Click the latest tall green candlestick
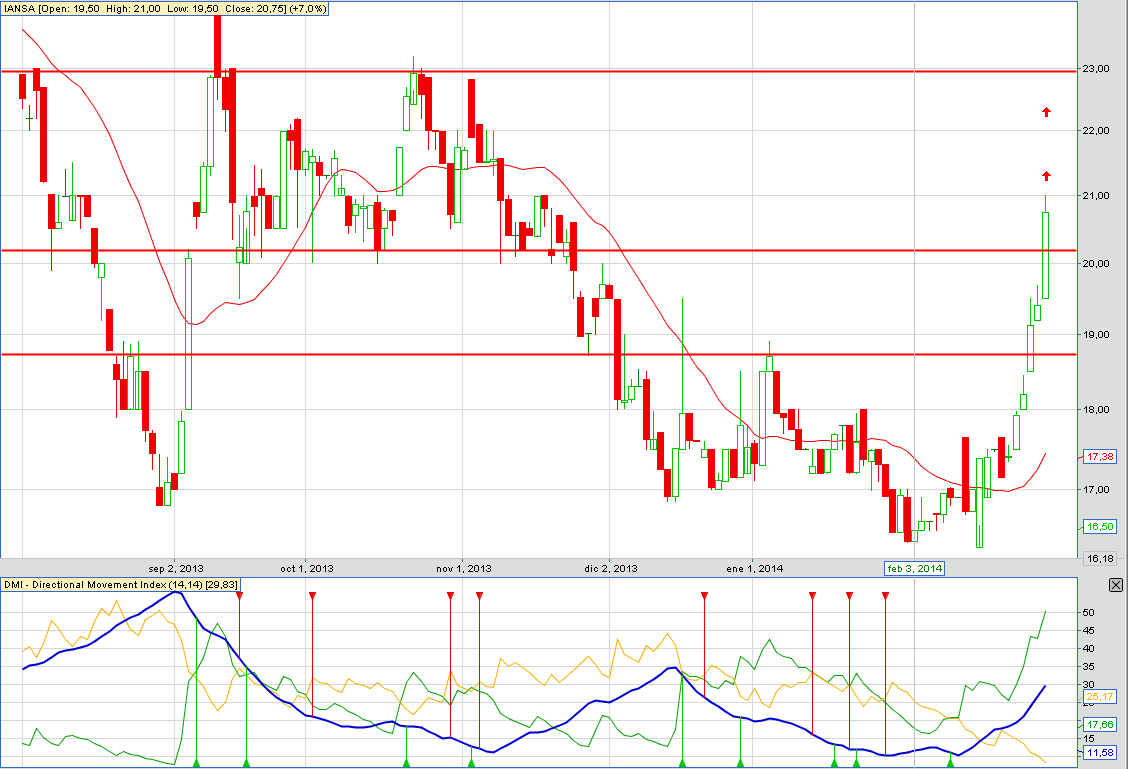Screen dimensions: 1128x769 1046,255
